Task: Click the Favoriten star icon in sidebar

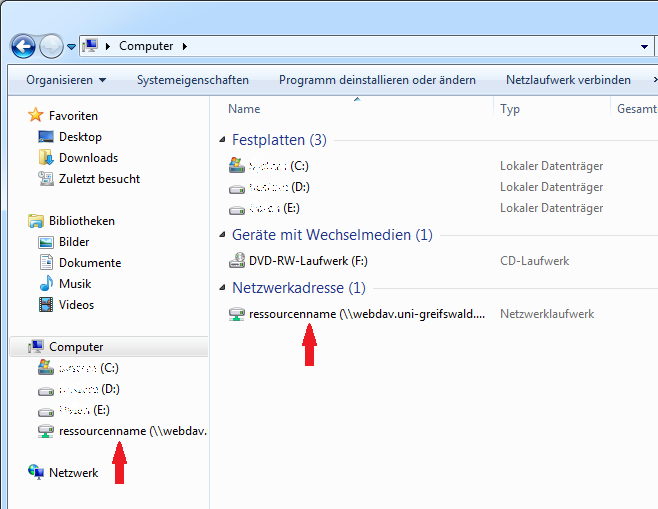Action: click(37, 116)
